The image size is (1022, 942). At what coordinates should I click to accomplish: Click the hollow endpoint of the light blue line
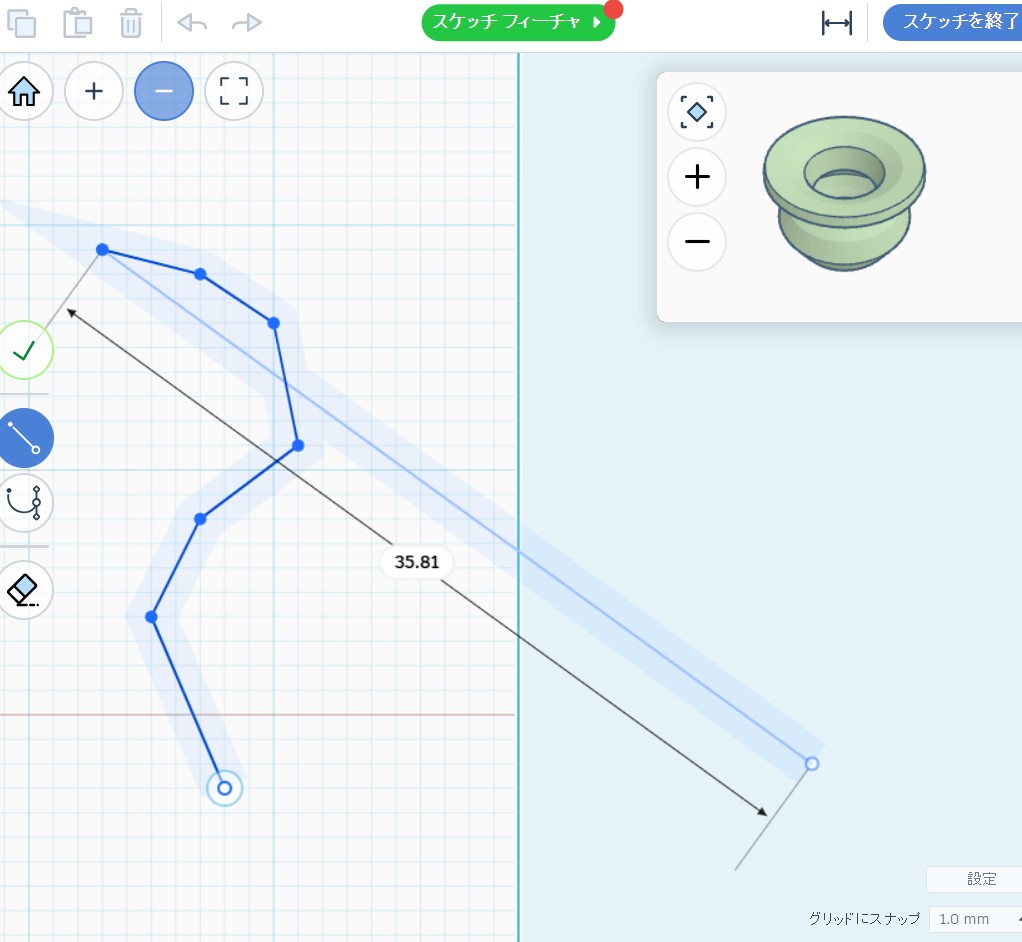pos(811,763)
